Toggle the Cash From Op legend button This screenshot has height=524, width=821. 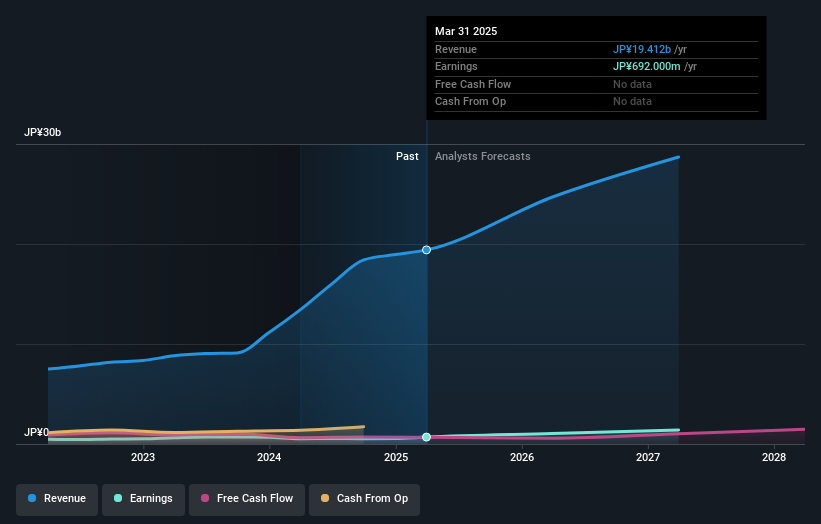coord(364,499)
